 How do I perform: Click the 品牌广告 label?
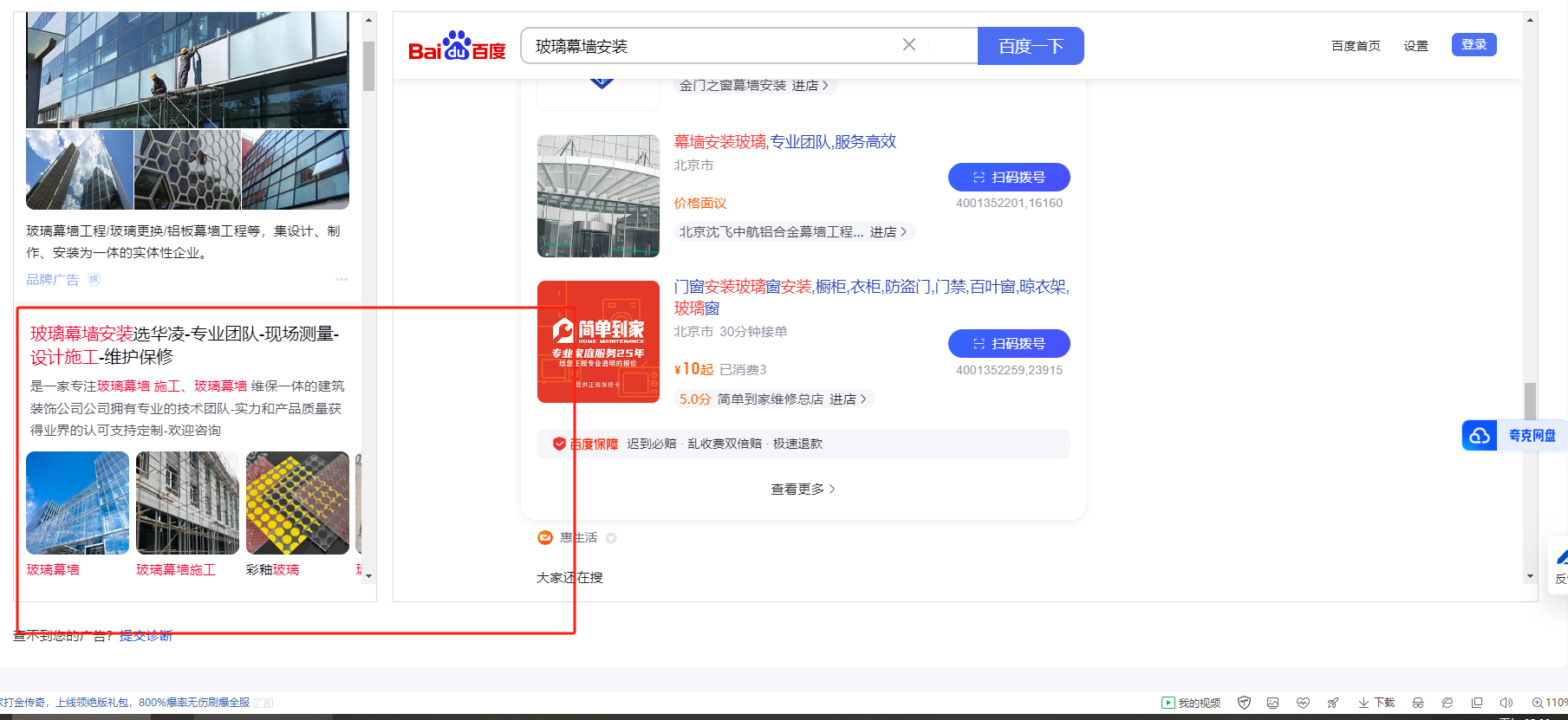[52, 279]
